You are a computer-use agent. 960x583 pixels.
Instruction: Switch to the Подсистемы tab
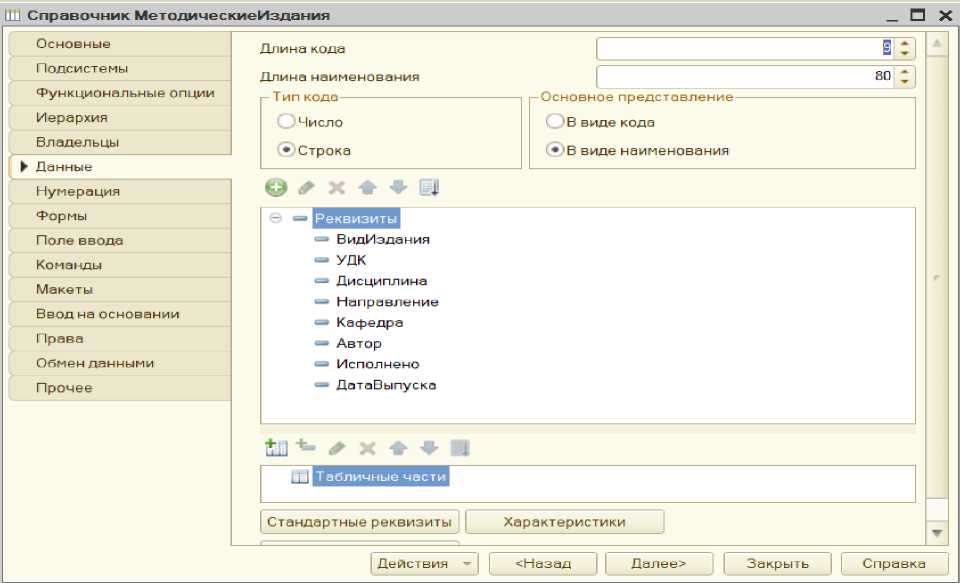pos(121,69)
